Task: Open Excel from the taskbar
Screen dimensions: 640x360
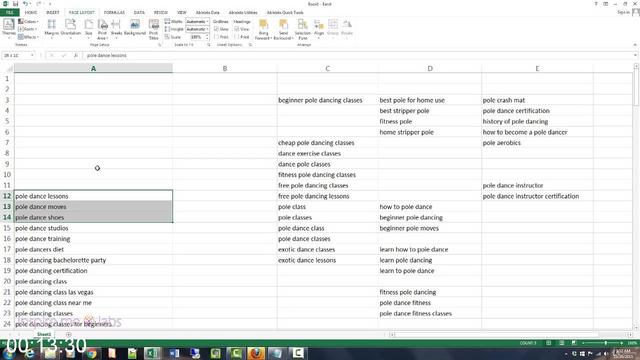Action: click(152, 353)
